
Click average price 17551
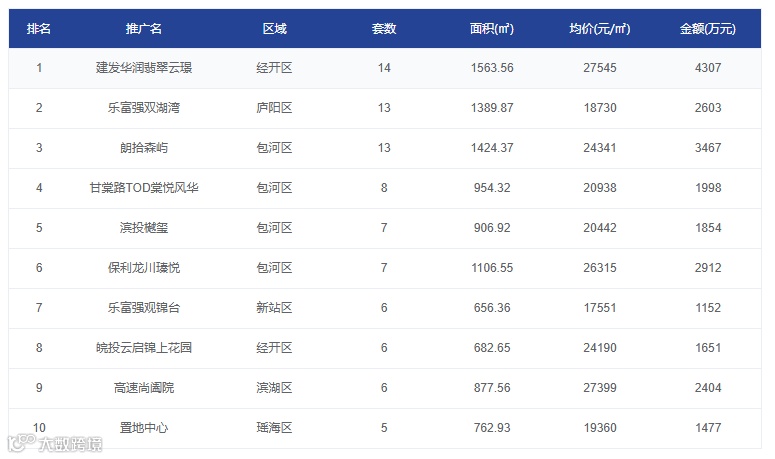600,308
